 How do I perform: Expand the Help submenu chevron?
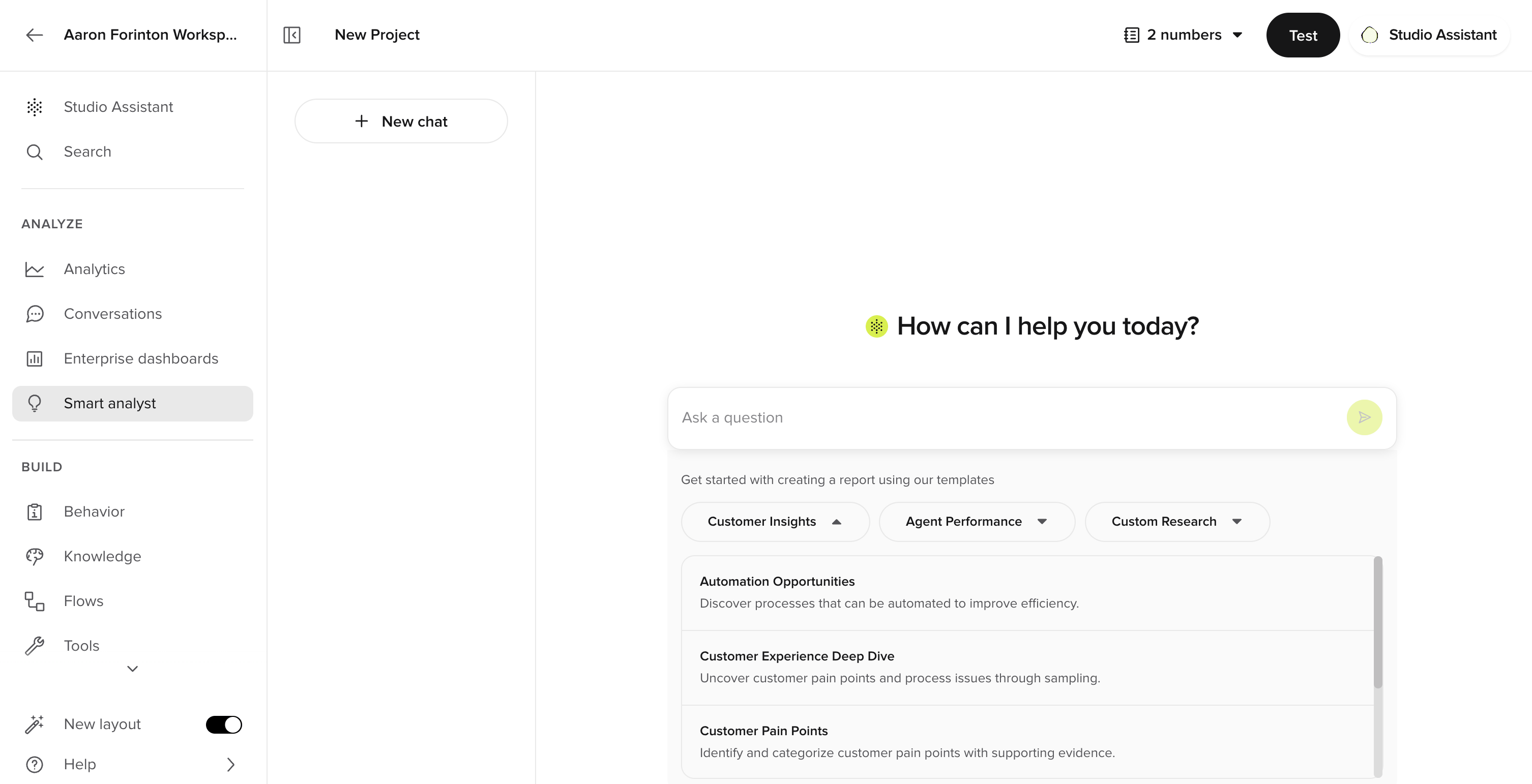(231, 764)
